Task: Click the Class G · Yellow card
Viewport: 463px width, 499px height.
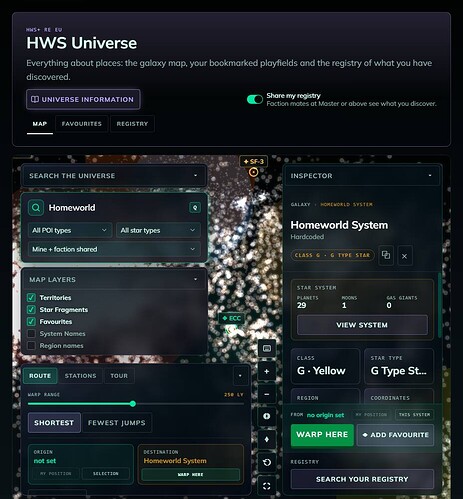Action: pos(325,366)
